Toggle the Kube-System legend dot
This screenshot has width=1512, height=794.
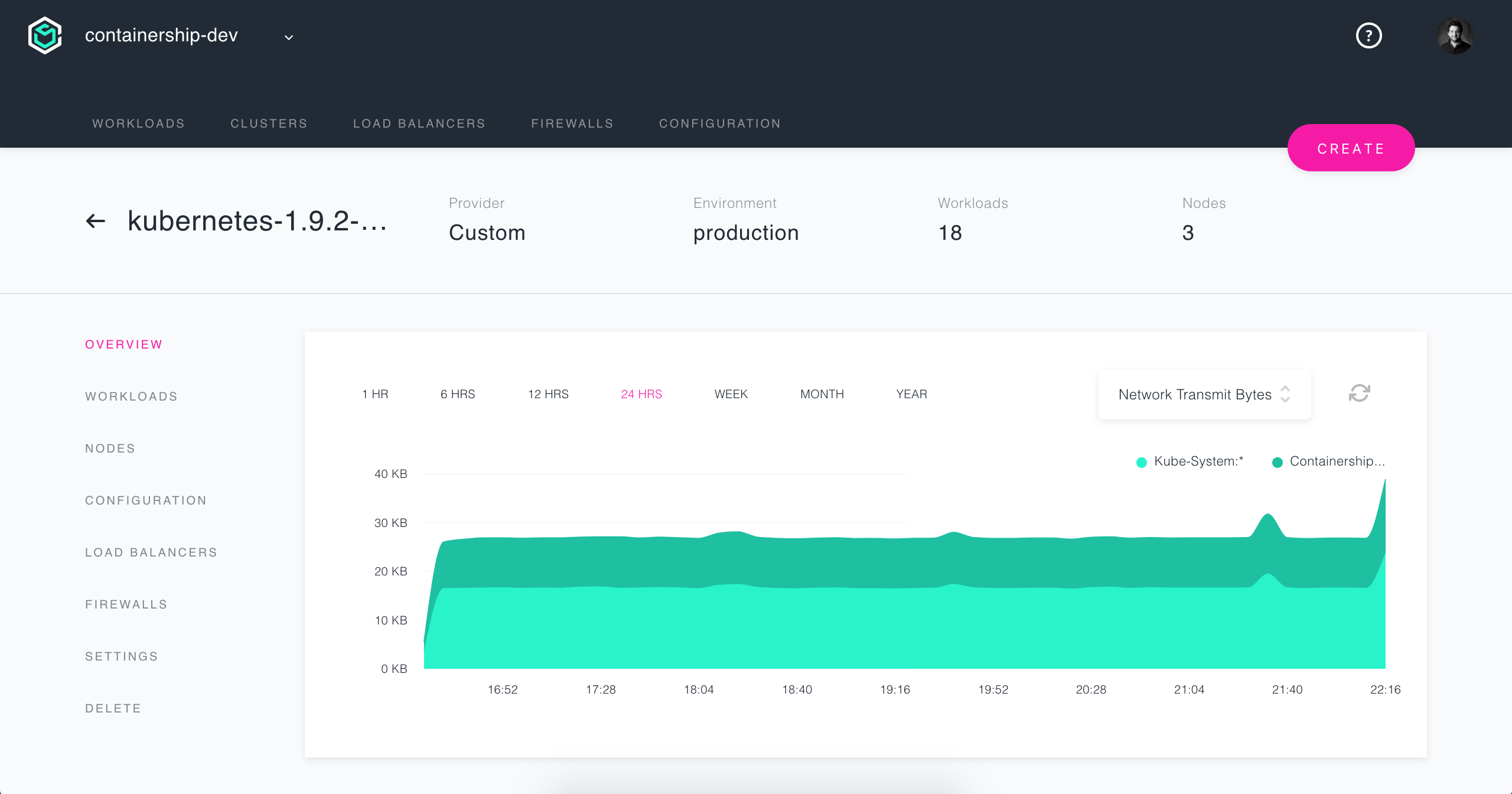(x=1142, y=462)
